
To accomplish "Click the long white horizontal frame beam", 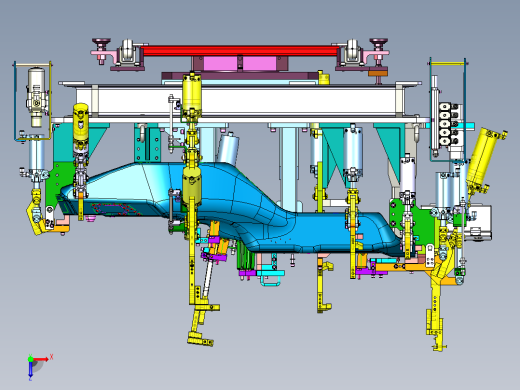I will tap(239, 100).
